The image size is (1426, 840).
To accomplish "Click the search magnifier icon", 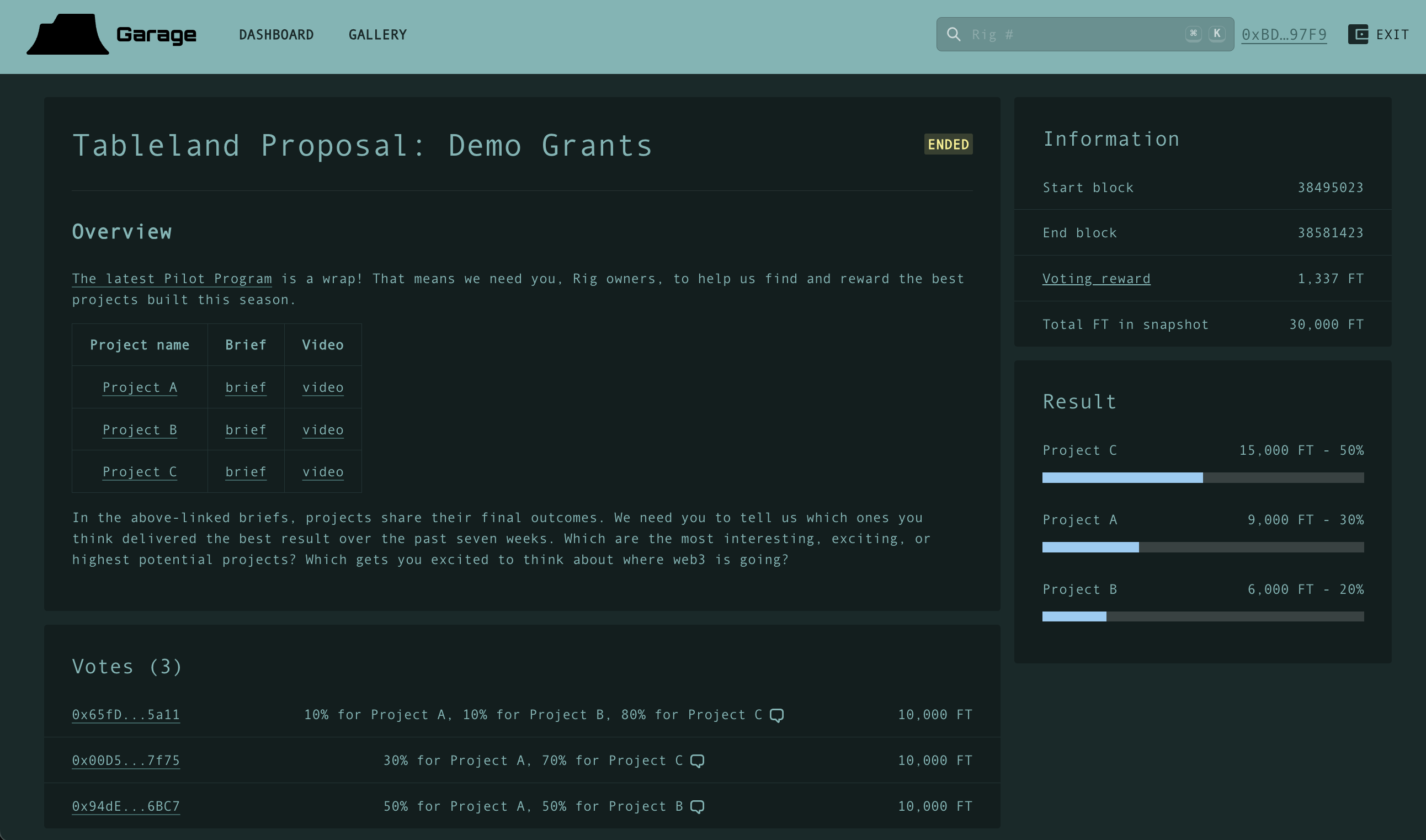I will (x=954, y=35).
